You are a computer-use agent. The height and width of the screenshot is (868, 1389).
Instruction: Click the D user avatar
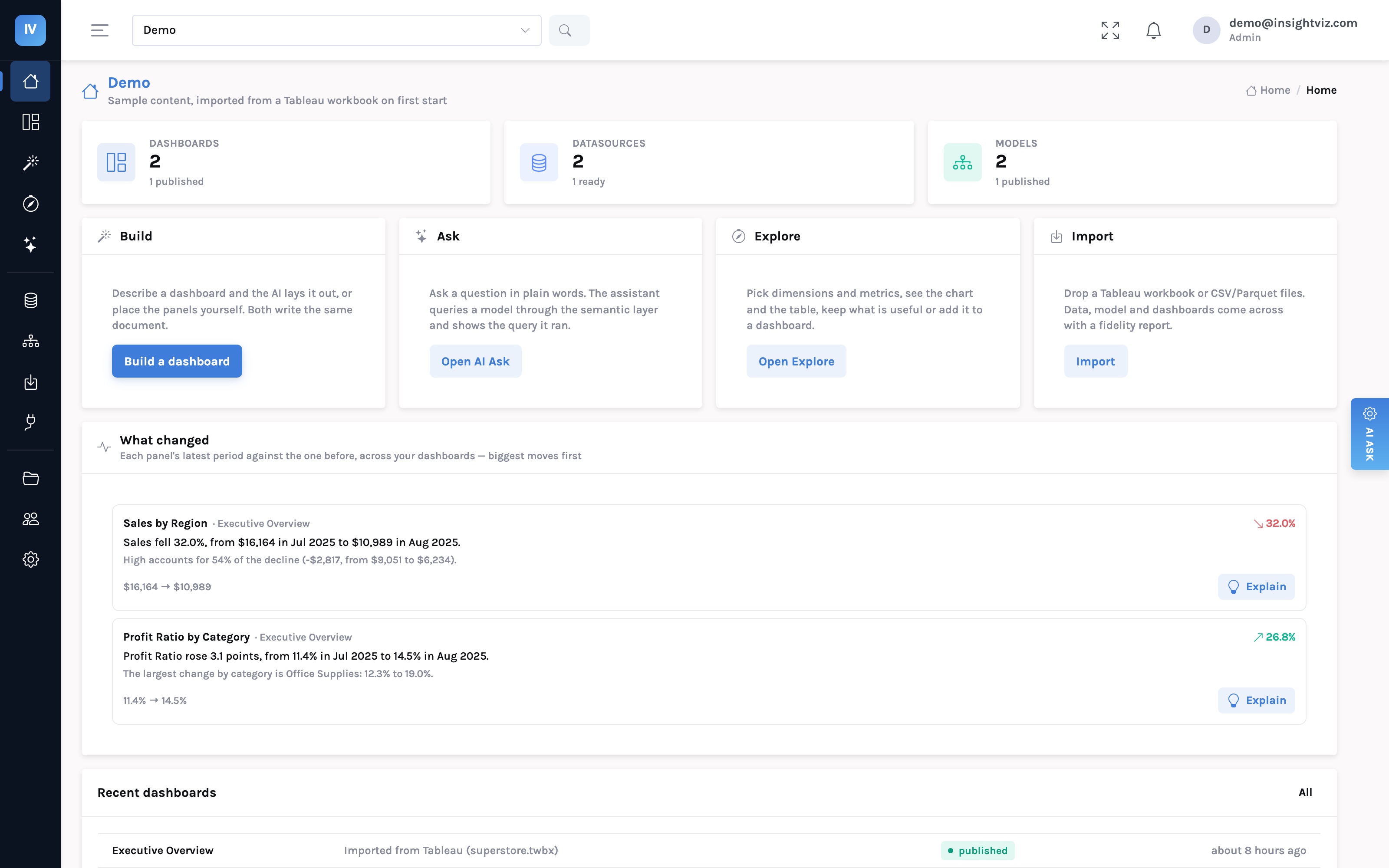pyautogui.click(x=1207, y=30)
